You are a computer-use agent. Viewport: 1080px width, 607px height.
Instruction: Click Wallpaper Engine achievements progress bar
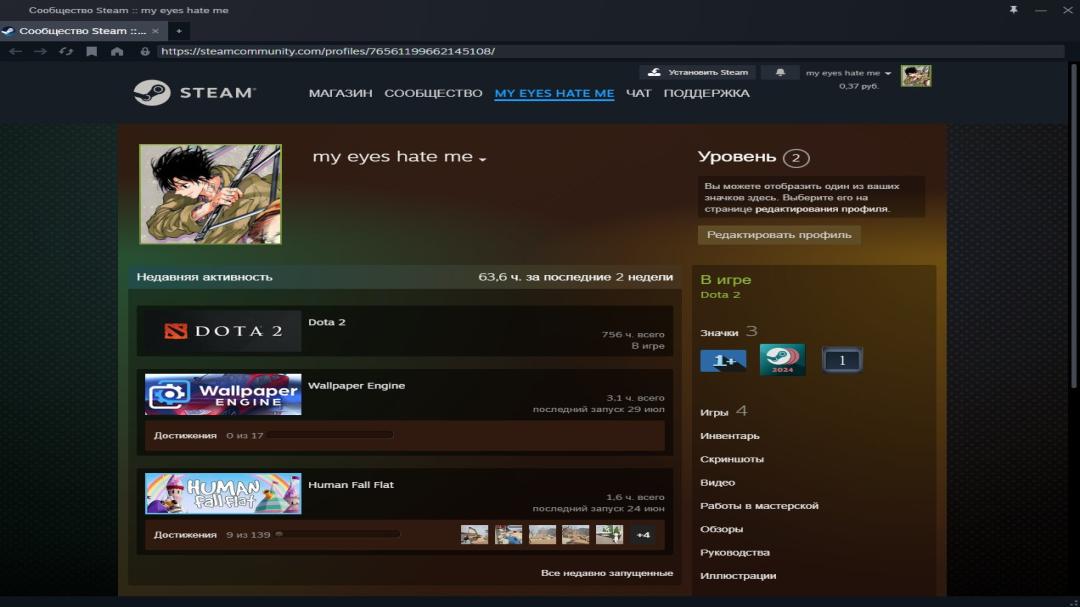coord(330,435)
